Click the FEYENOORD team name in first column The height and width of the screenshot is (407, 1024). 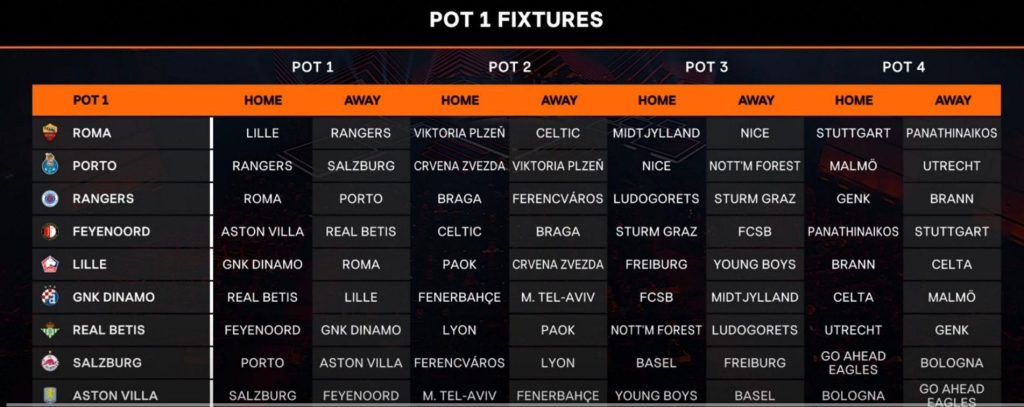tap(111, 232)
